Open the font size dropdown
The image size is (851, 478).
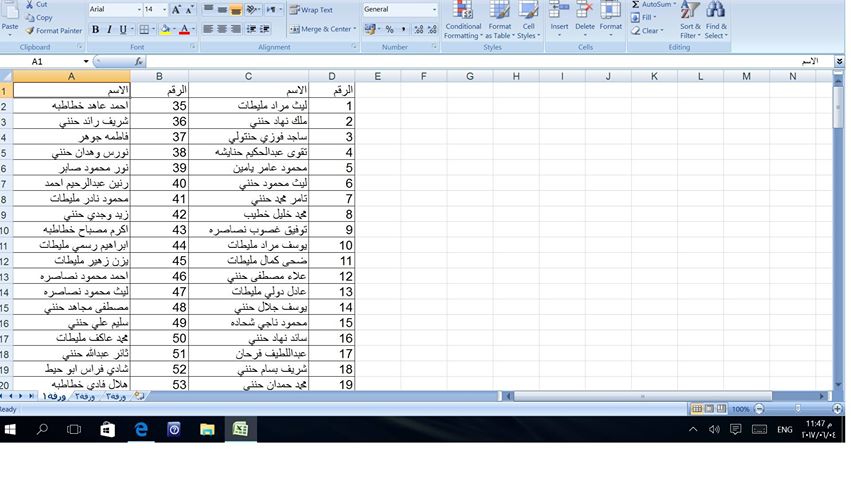pos(164,10)
